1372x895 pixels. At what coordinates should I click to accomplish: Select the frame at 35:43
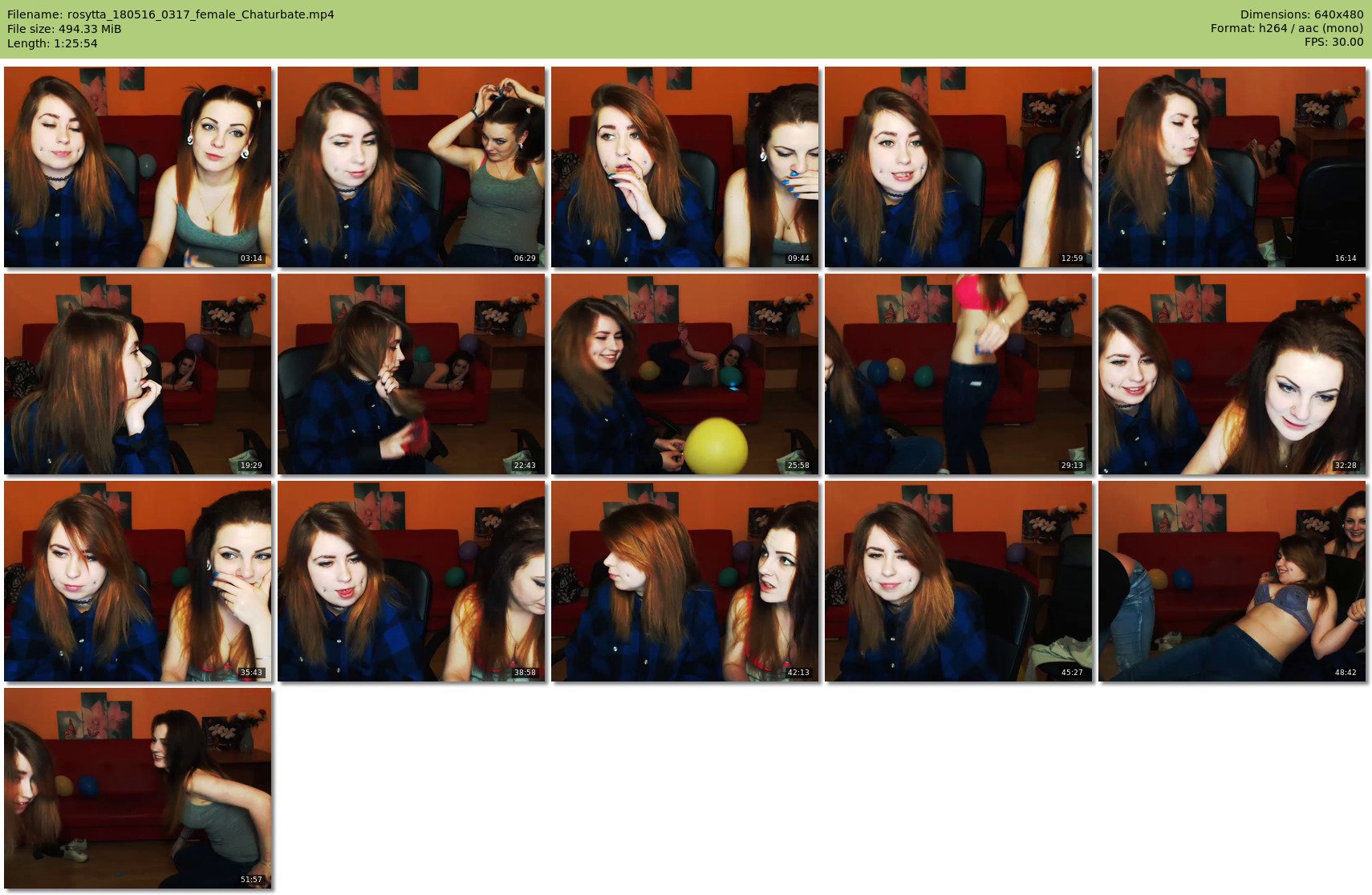(x=137, y=581)
